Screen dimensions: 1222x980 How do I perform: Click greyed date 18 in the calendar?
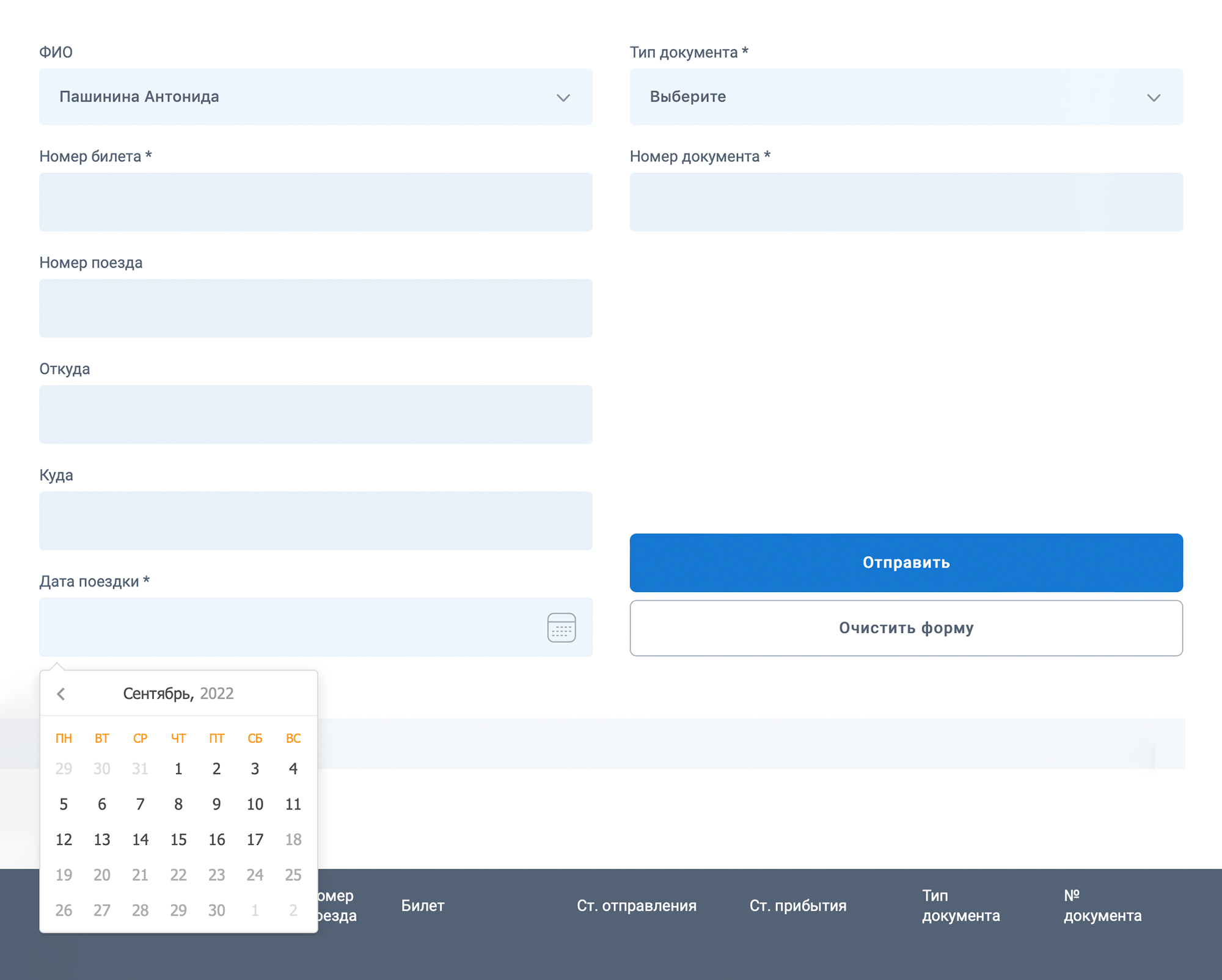(x=293, y=839)
